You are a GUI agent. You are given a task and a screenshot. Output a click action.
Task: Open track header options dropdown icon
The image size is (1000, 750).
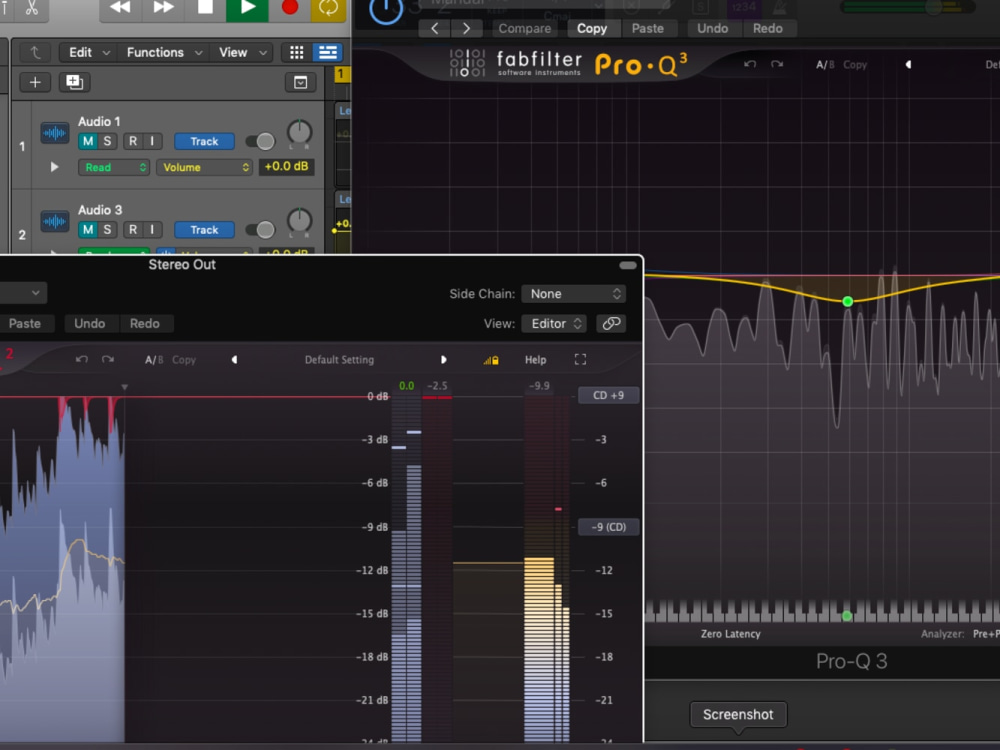[x=300, y=82]
